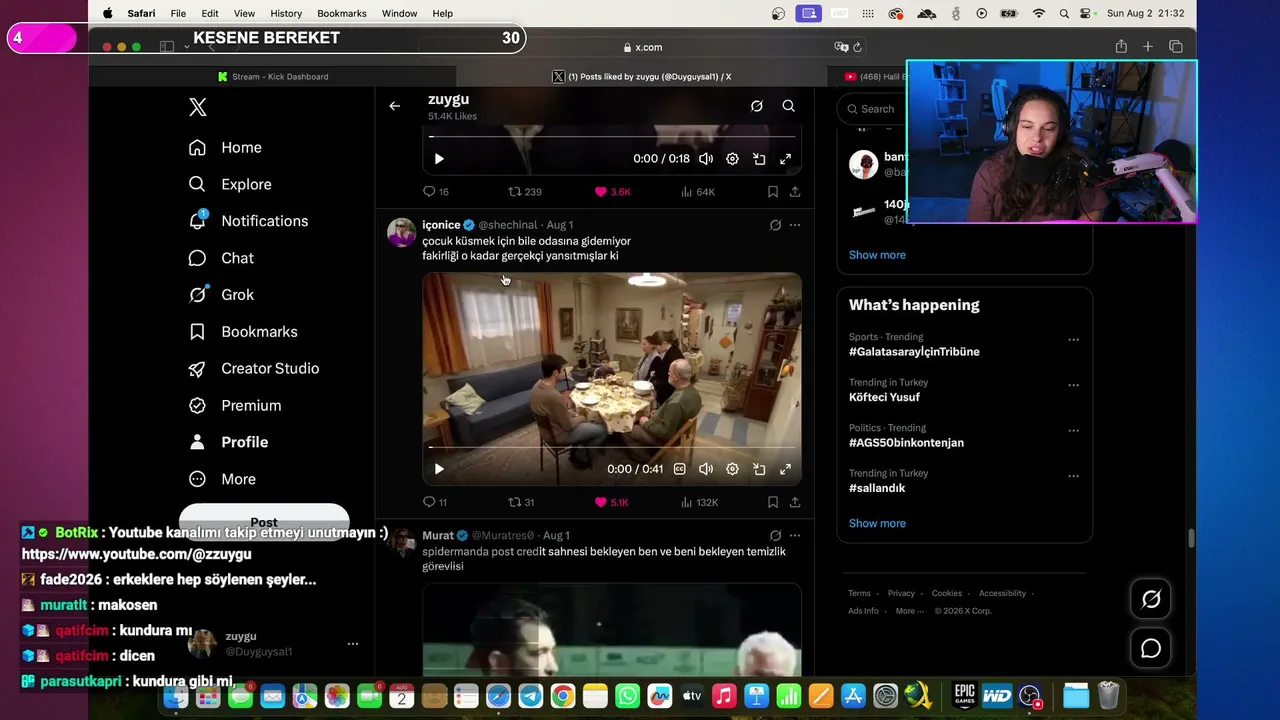Mute the 0:41 video
The height and width of the screenshot is (720, 1280).
[x=706, y=469]
